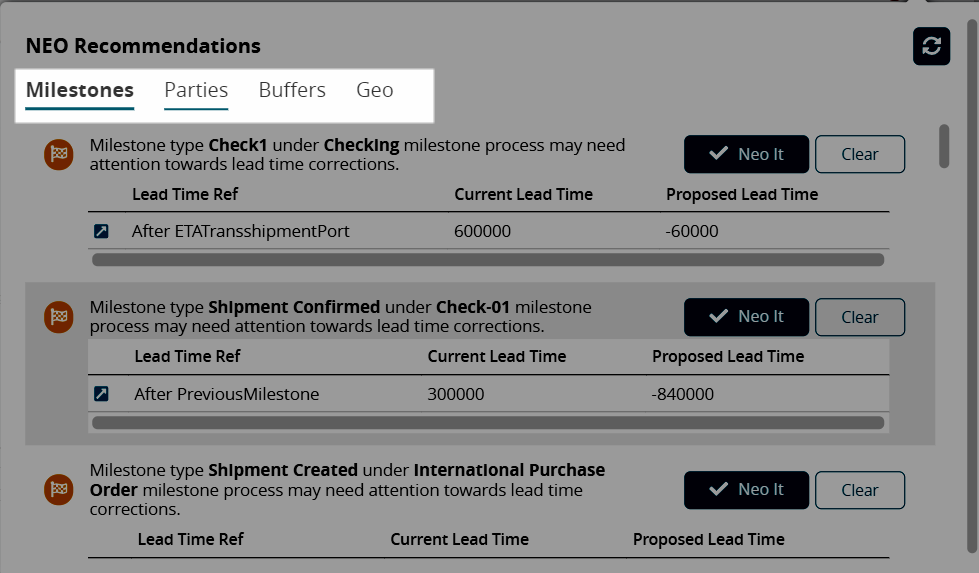Click the flag icon beside Check1 milestone
979x573 pixels.
(59, 154)
